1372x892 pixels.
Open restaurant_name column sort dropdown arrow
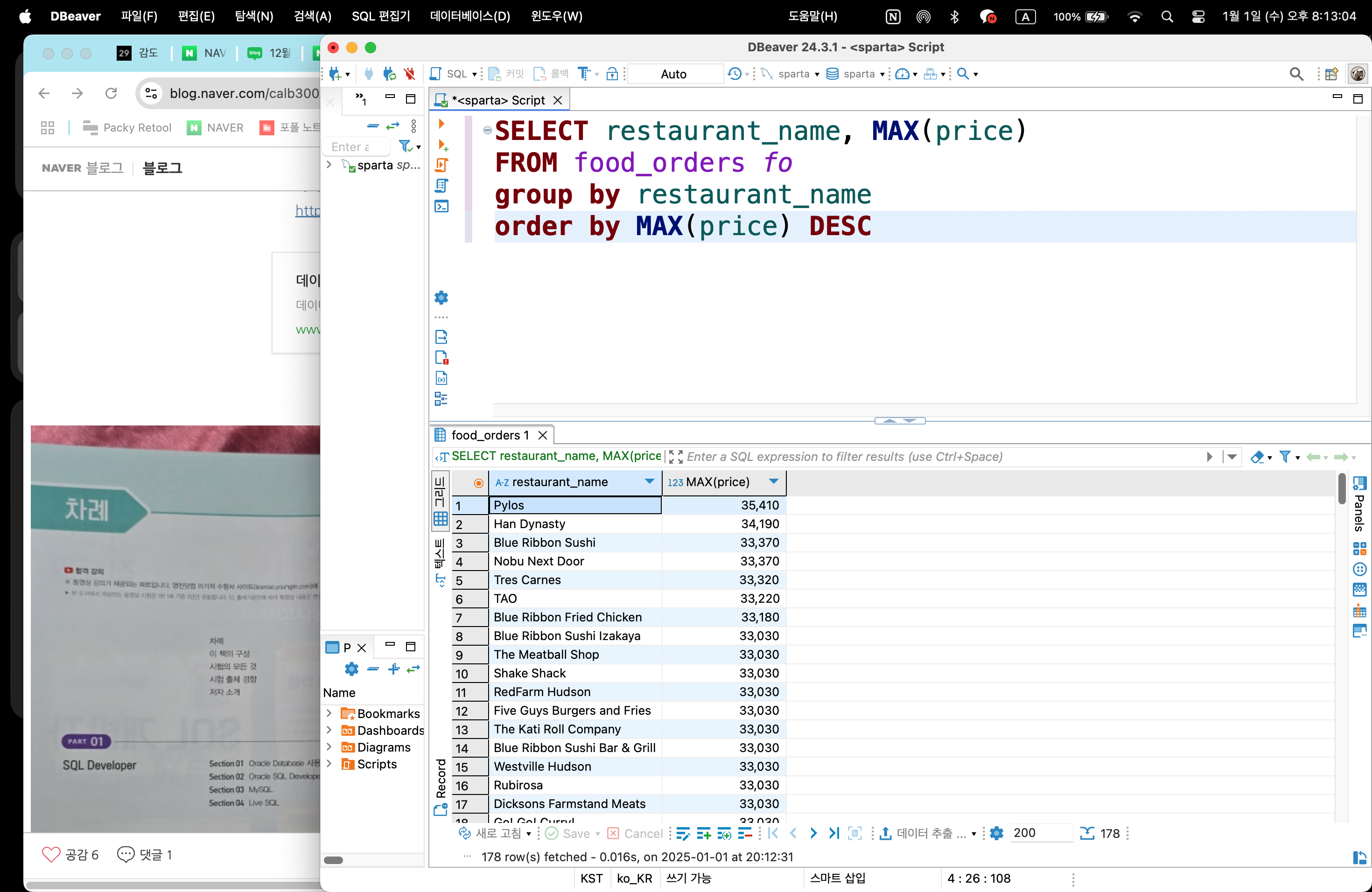coord(649,482)
